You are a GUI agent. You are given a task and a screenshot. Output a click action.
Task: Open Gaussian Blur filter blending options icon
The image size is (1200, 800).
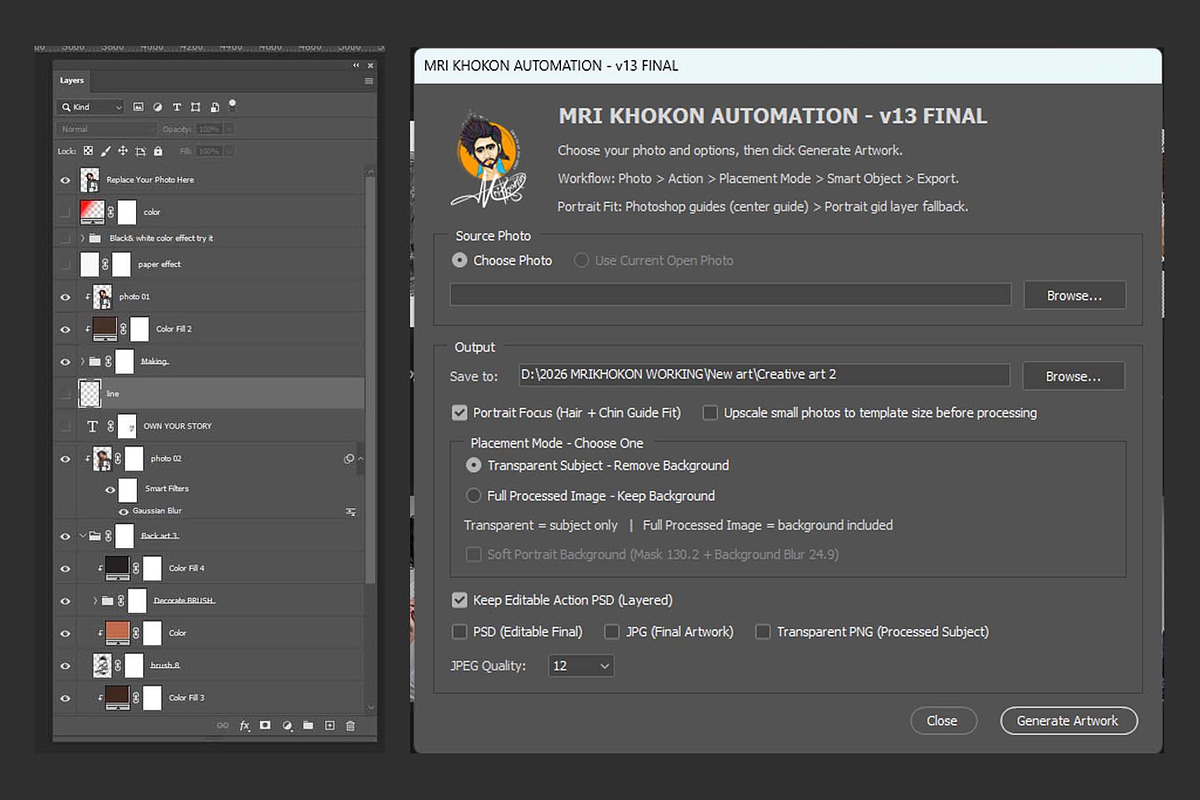coord(351,511)
